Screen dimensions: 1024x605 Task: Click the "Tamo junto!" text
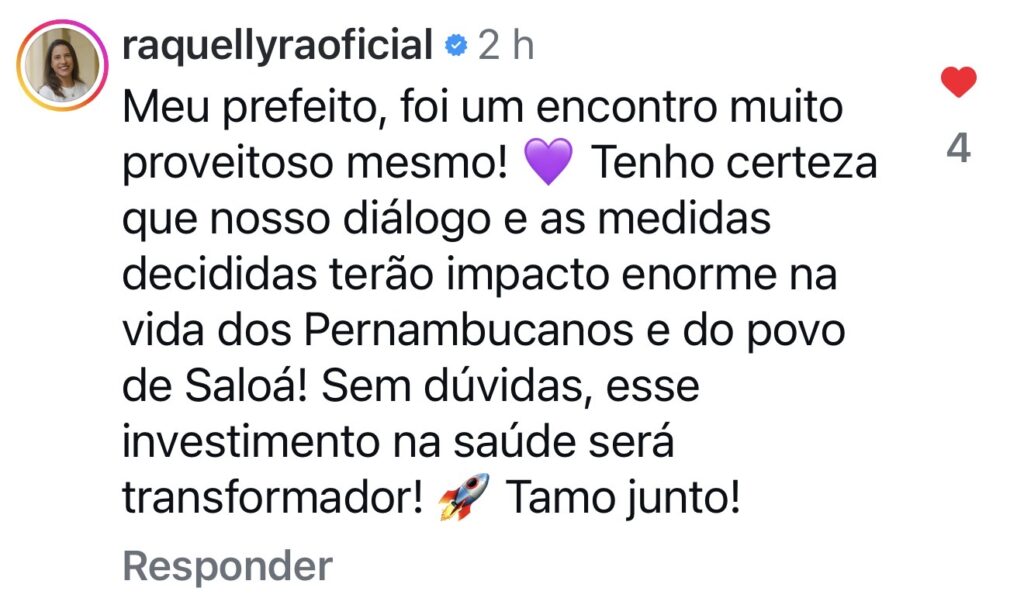click(623, 498)
